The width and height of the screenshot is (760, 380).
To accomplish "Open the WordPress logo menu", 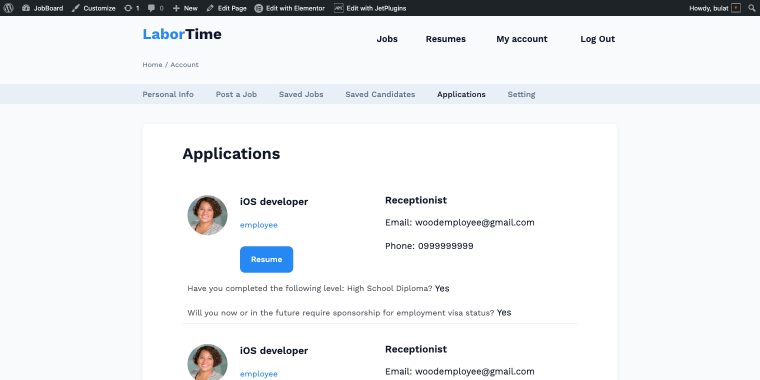I will (x=8, y=8).
